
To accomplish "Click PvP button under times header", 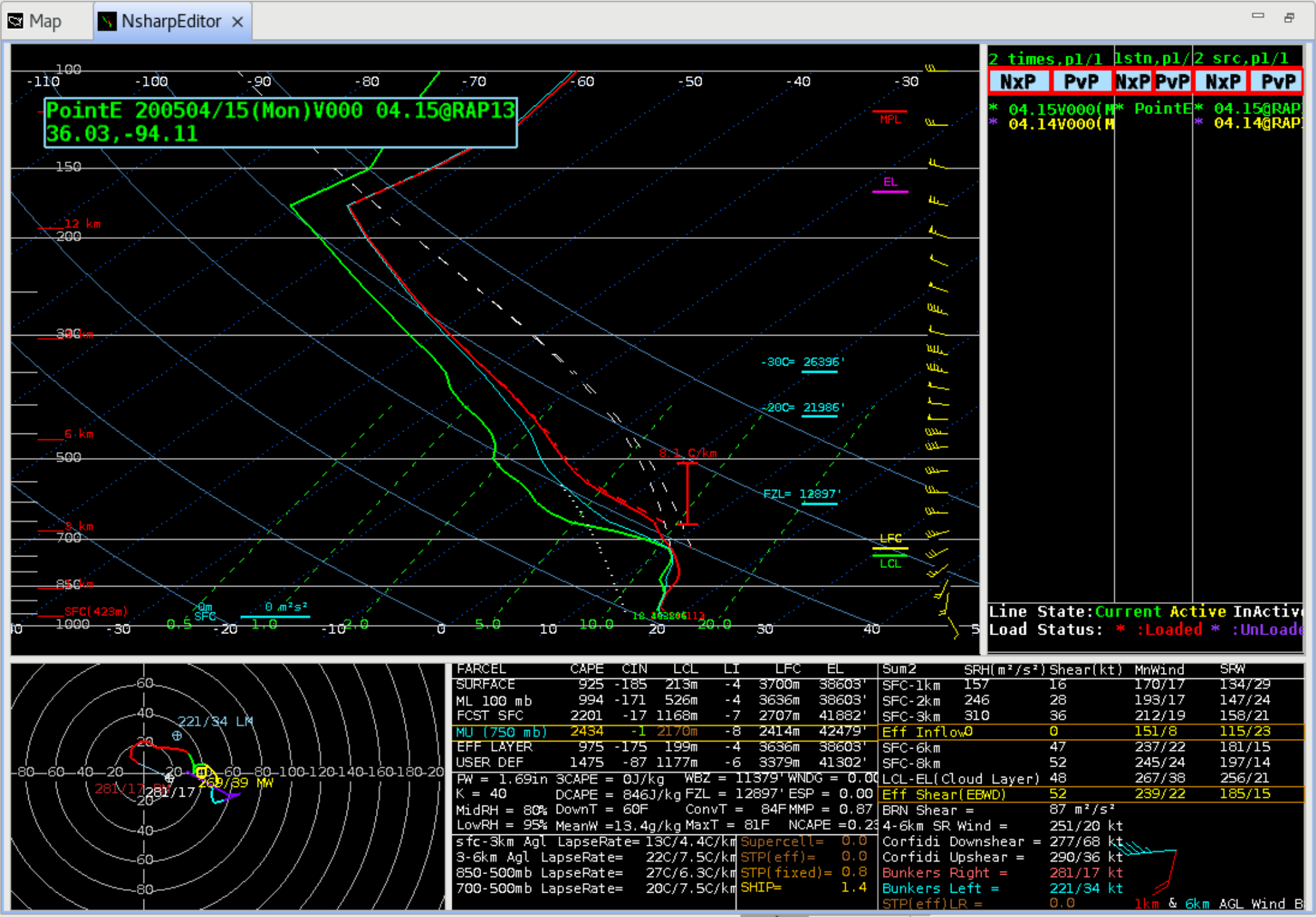I will pyautogui.click(x=1081, y=81).
